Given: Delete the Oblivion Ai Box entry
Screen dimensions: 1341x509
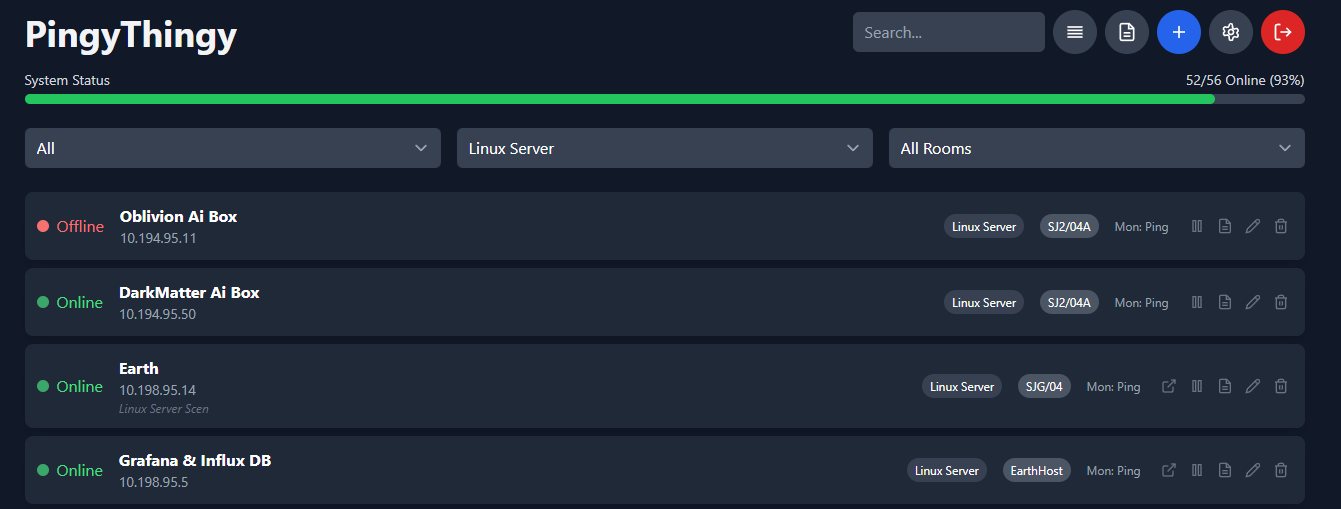Looking at the screenshot, I should 1280,226.
